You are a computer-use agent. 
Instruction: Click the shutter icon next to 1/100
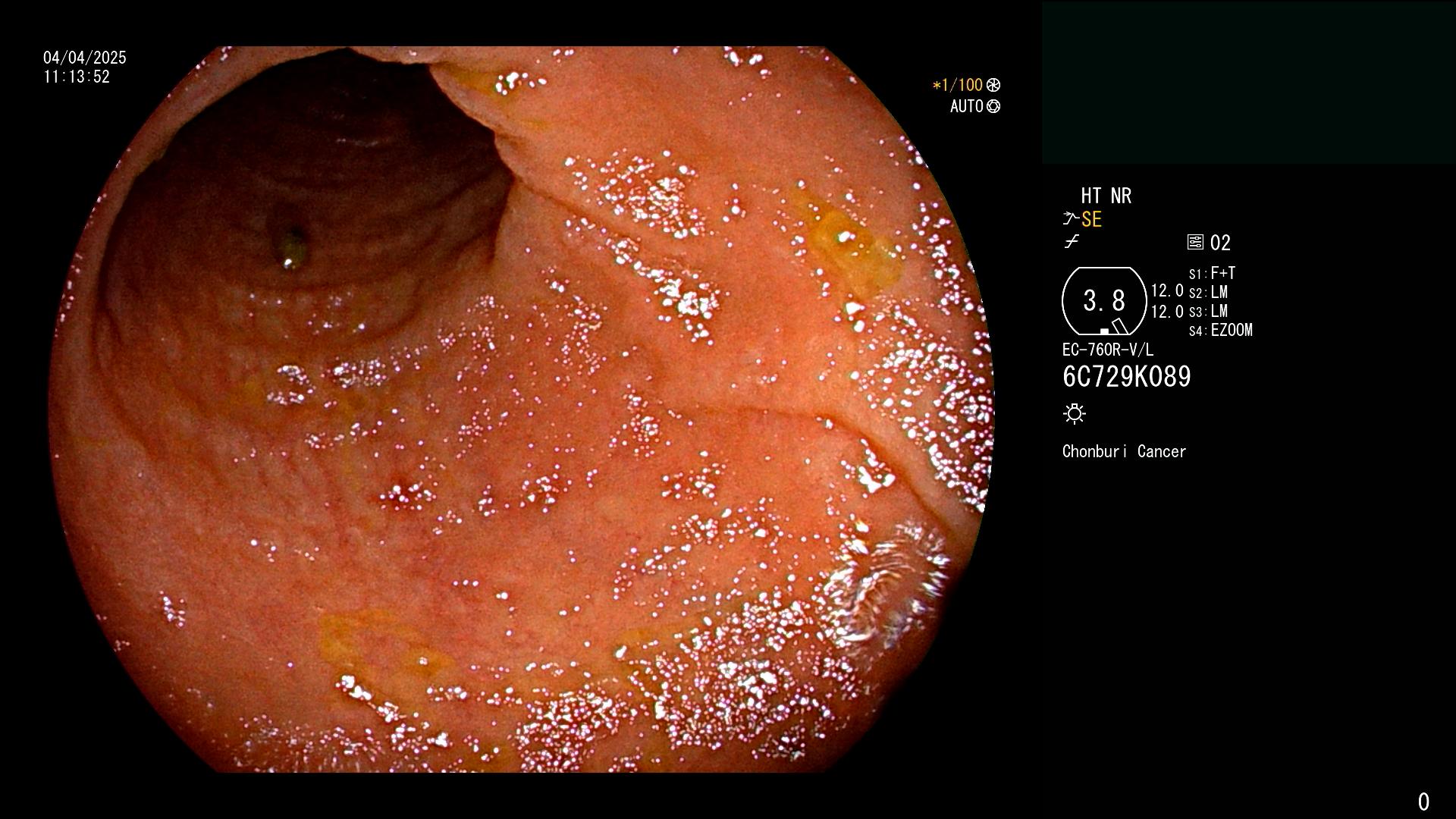(993, 85)
